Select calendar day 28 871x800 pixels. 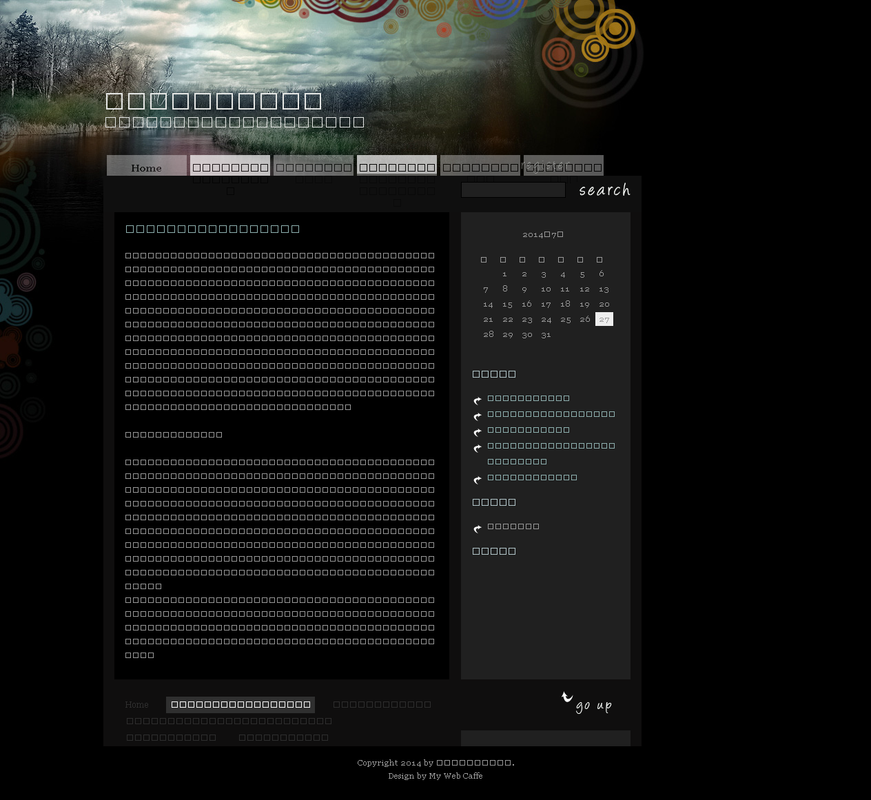click(x=488, y=334)
